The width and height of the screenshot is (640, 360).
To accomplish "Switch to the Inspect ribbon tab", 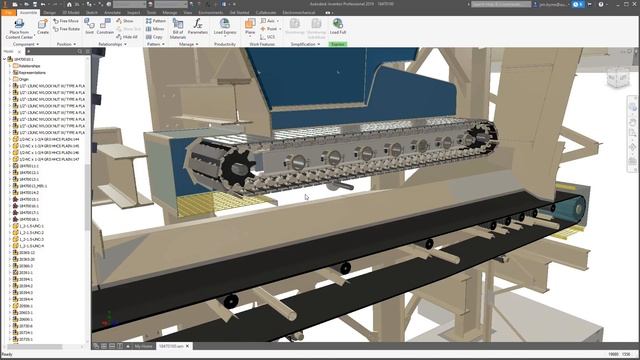I will 133,13.
